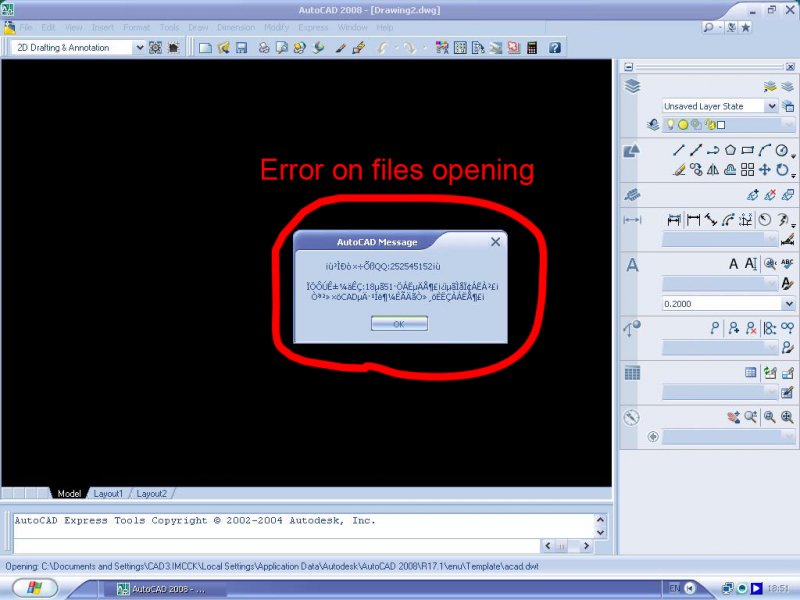
Task: Select the Arc tool
Action: (x=764, y=150)
